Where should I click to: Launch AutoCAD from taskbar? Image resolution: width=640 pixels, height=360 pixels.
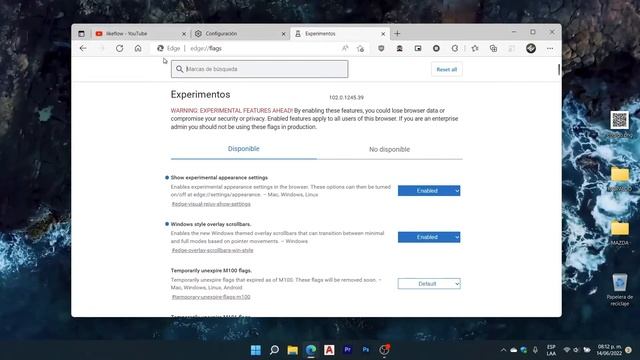[x=329, y=350]
